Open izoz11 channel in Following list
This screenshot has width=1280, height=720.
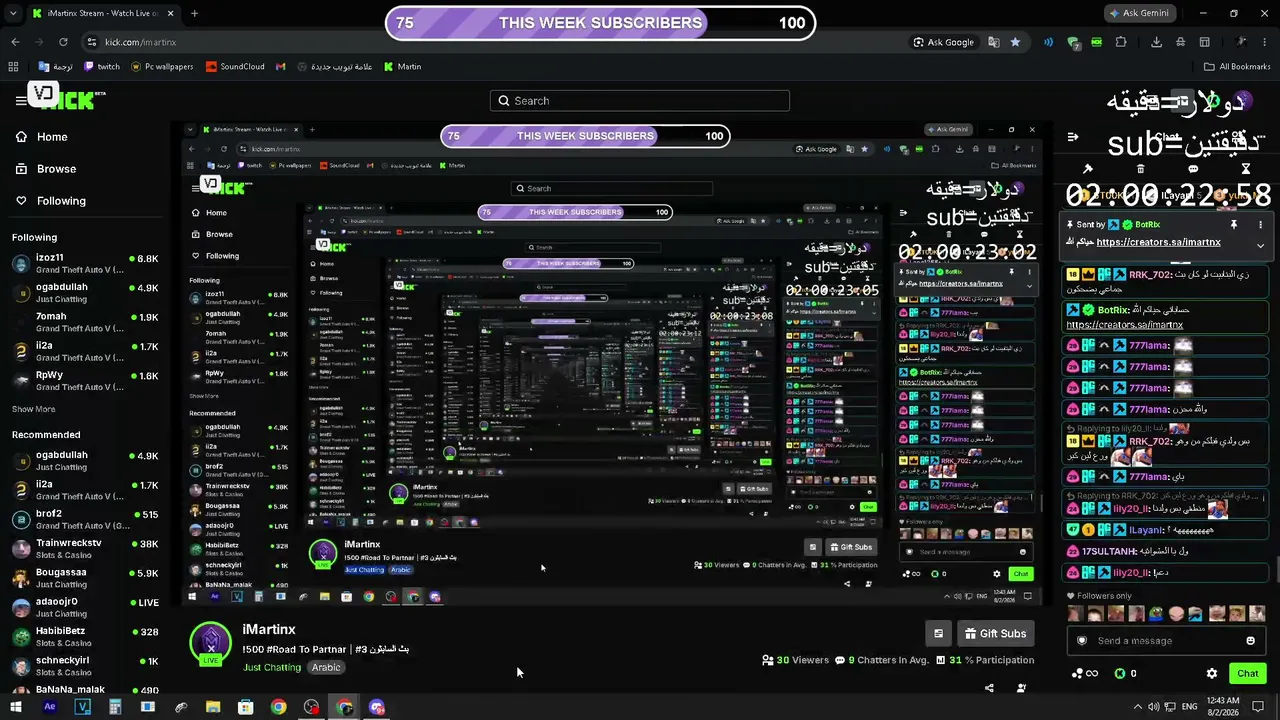click(x=85, y=263)
